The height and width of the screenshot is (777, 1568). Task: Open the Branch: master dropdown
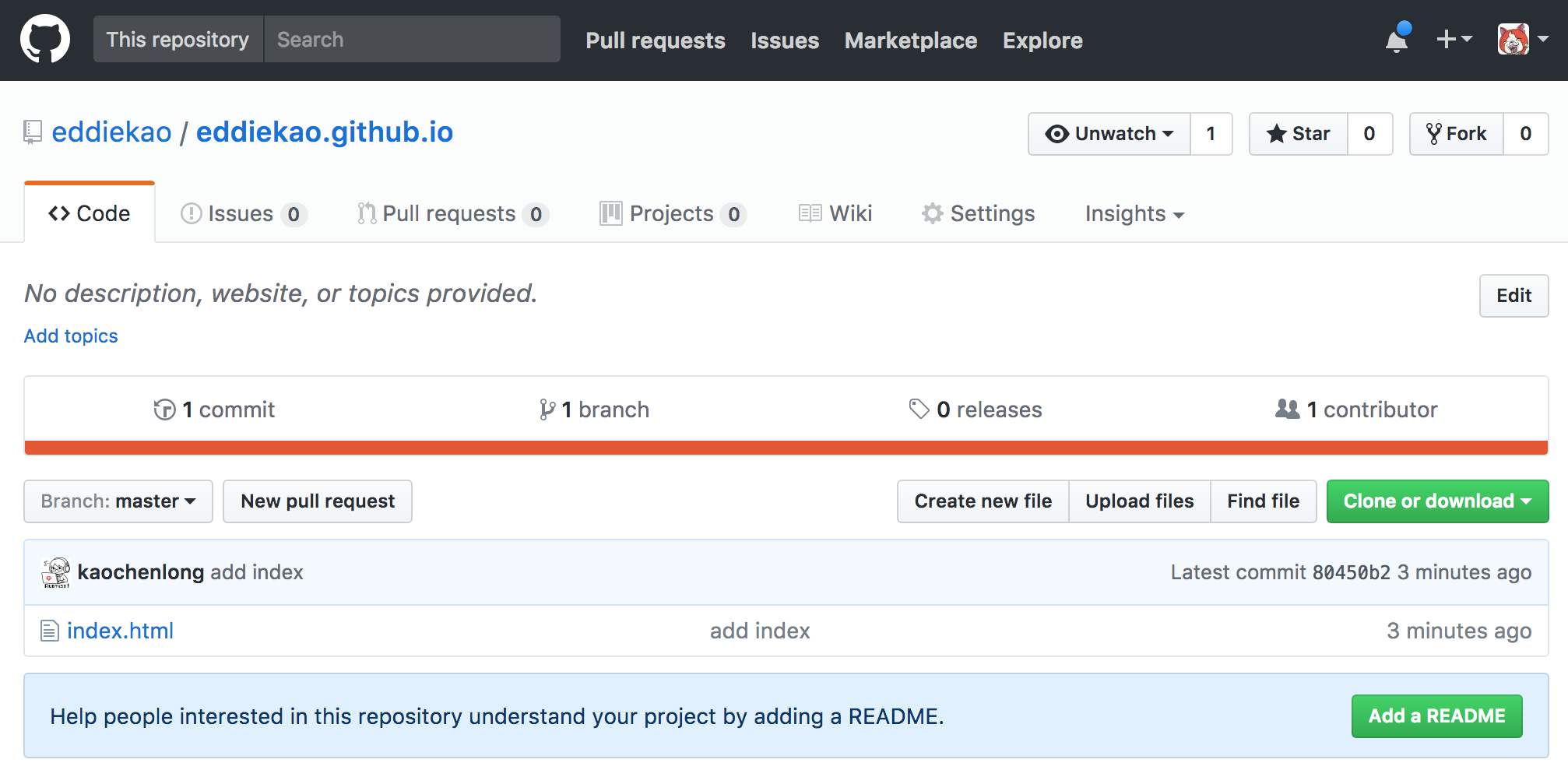coord(118,501)
